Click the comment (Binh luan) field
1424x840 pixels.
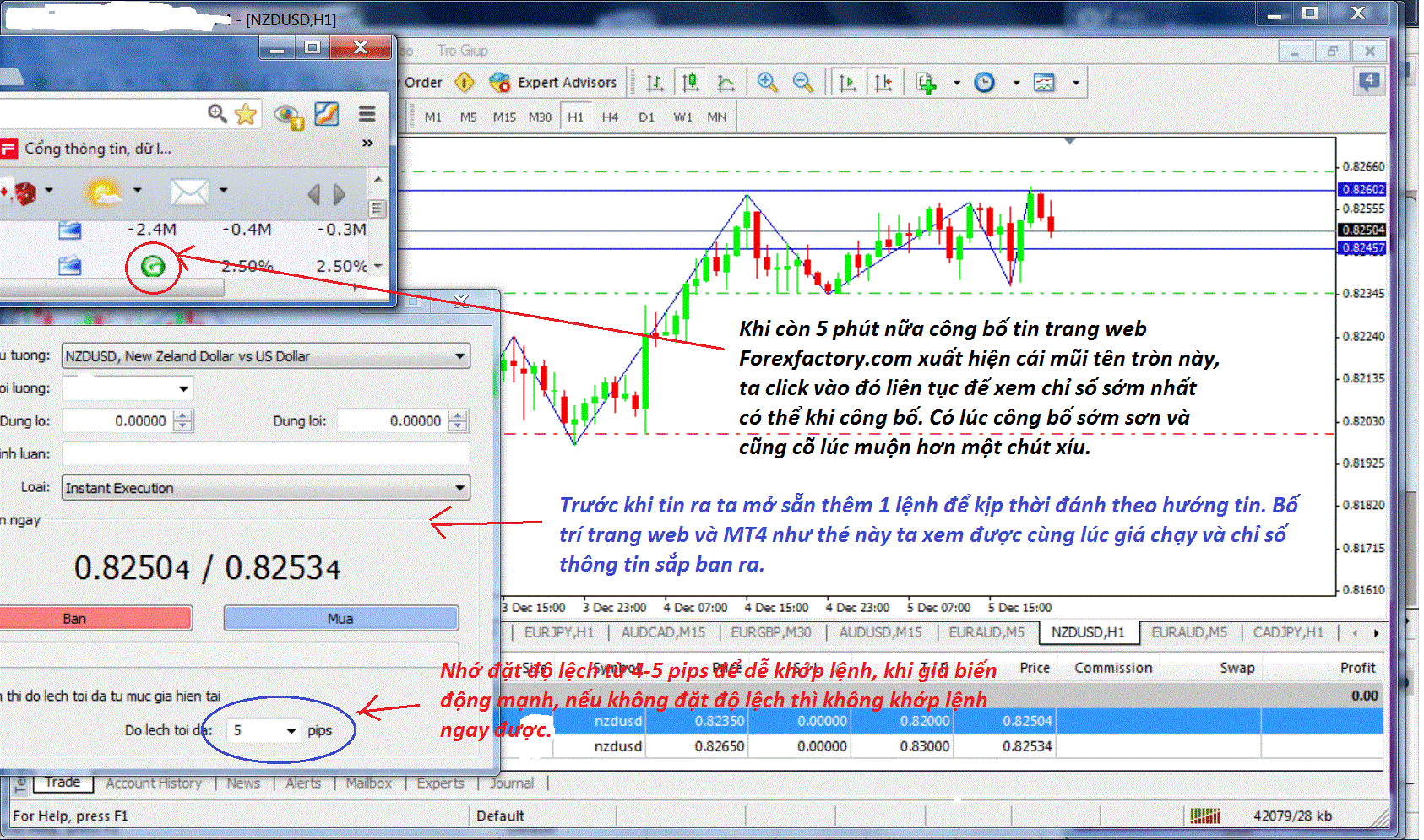coord(266,453)
